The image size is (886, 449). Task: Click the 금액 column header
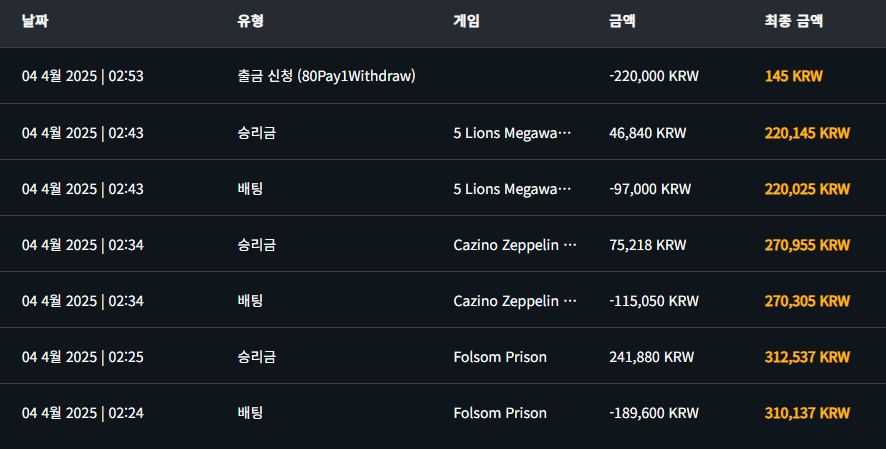[x=622, y=21]
